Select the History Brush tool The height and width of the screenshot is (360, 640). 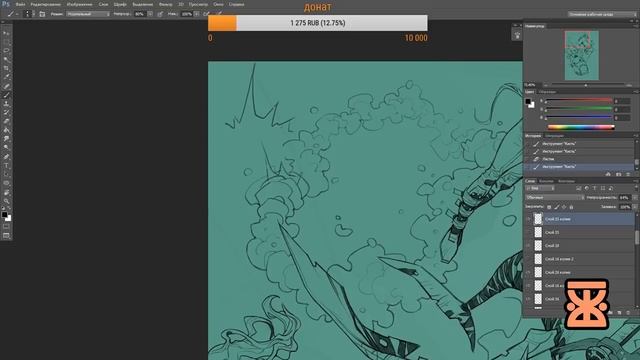point(6,113)
